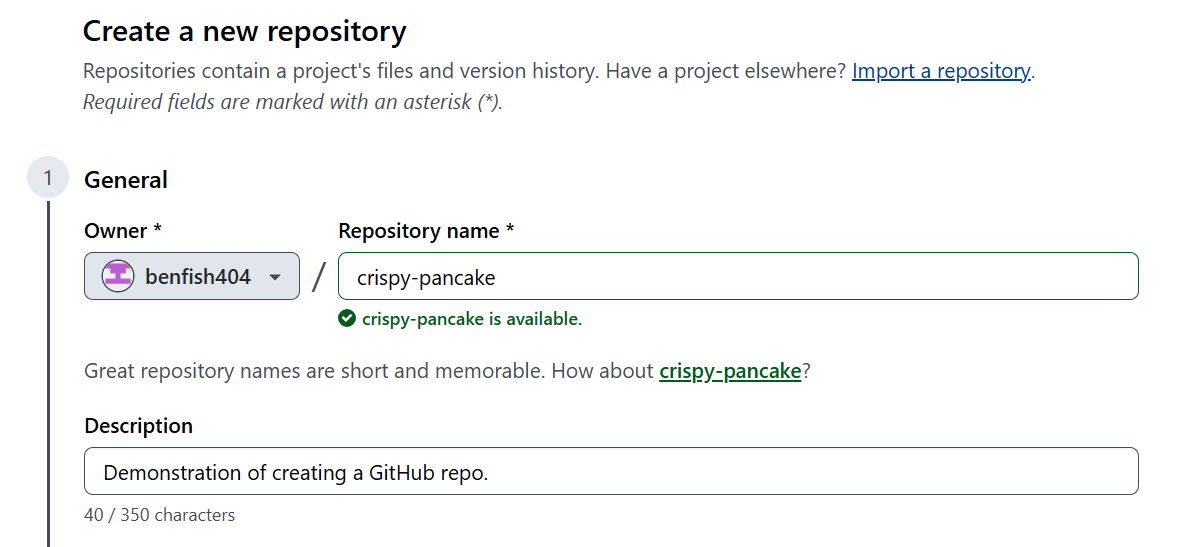
Task: Select the General section heading
Action: click(126, 180)
